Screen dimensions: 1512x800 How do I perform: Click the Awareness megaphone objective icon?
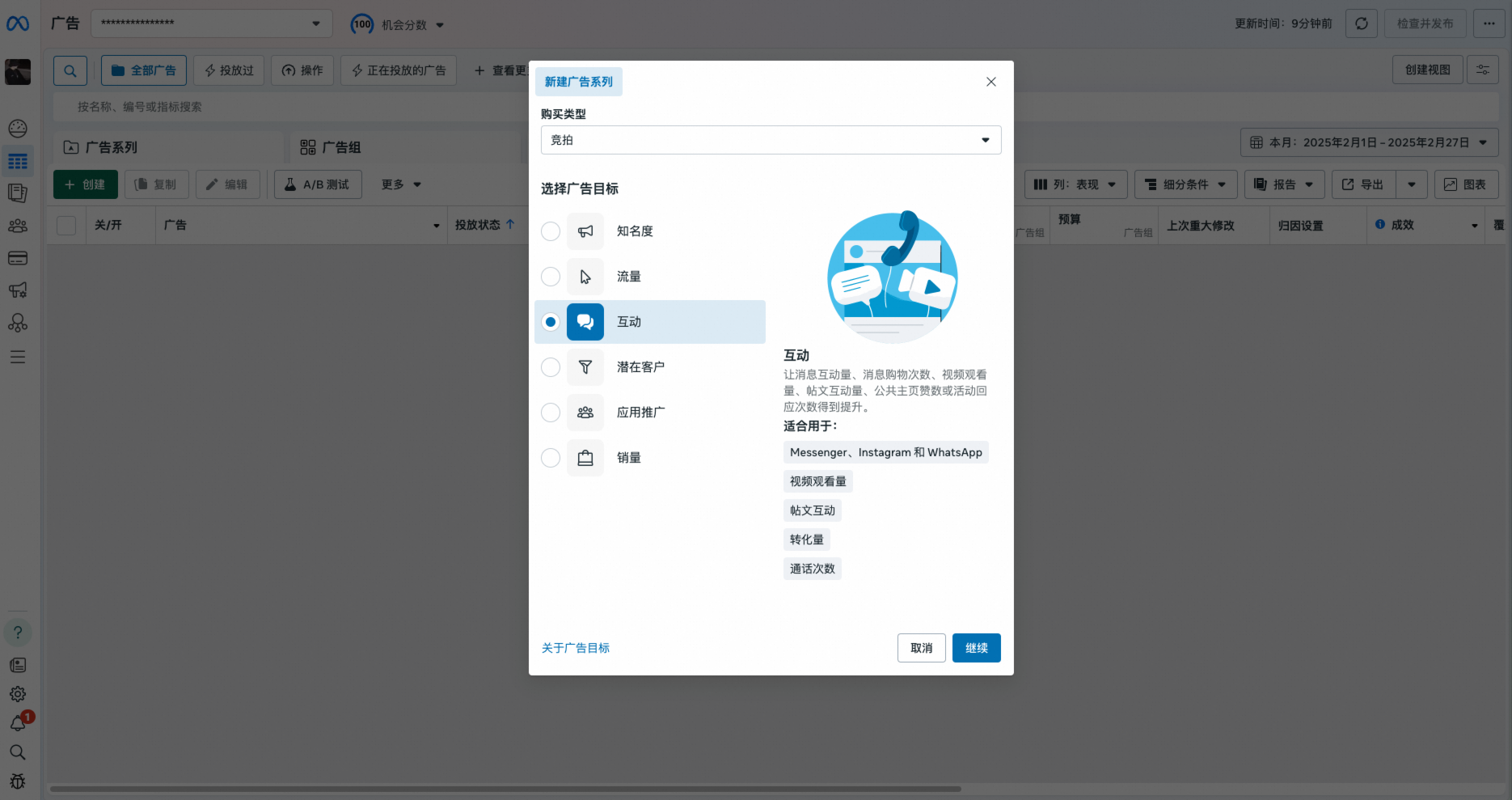(585, 231)
